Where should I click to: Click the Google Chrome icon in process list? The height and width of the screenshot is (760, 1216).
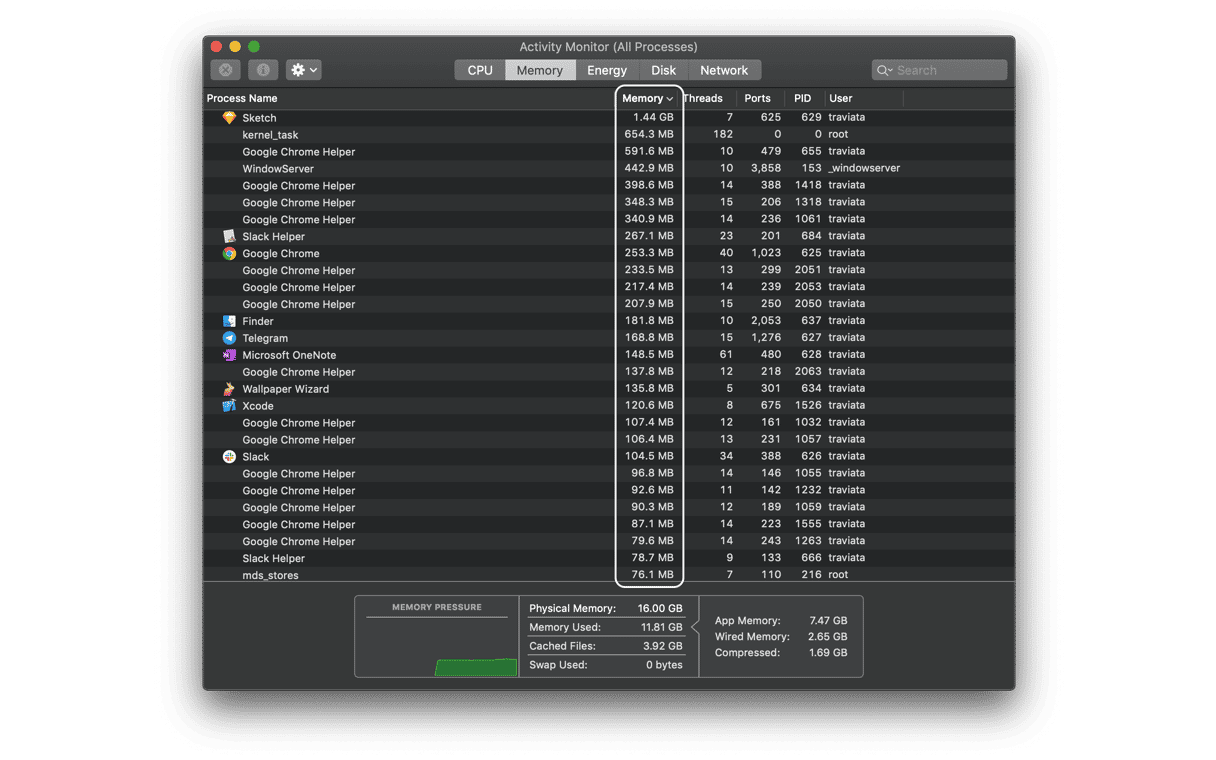click(229, 254)
